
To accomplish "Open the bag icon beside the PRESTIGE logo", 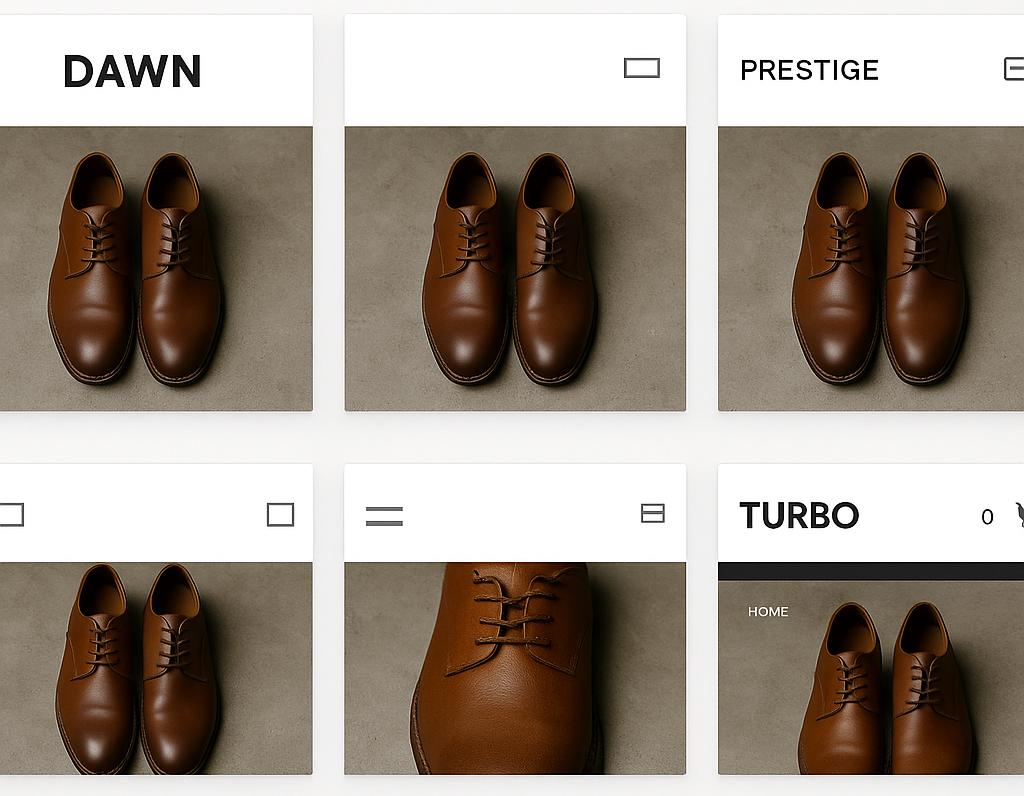I will pos(1016,69).
